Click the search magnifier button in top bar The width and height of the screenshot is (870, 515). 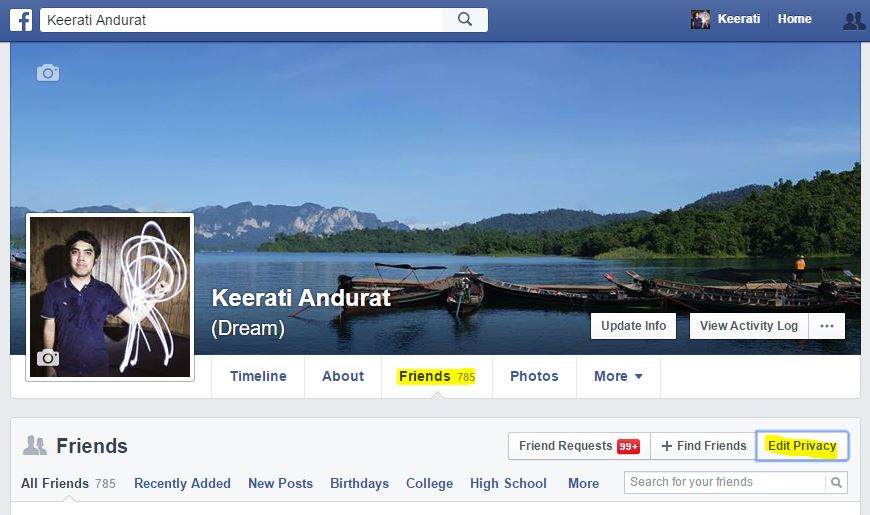(x=464, y=20)
